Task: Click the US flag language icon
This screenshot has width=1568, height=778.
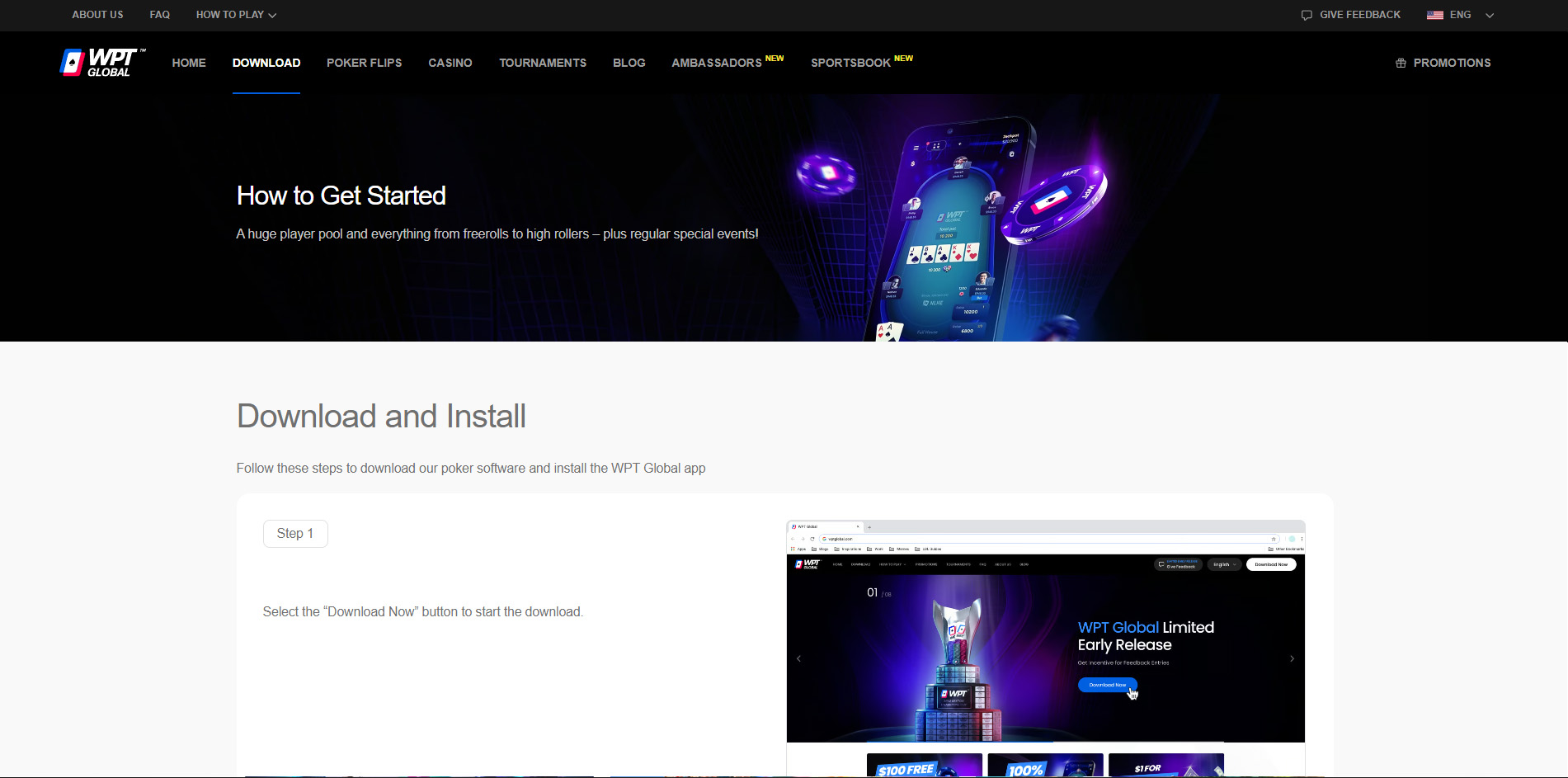Action: (x=1435, y=15)
